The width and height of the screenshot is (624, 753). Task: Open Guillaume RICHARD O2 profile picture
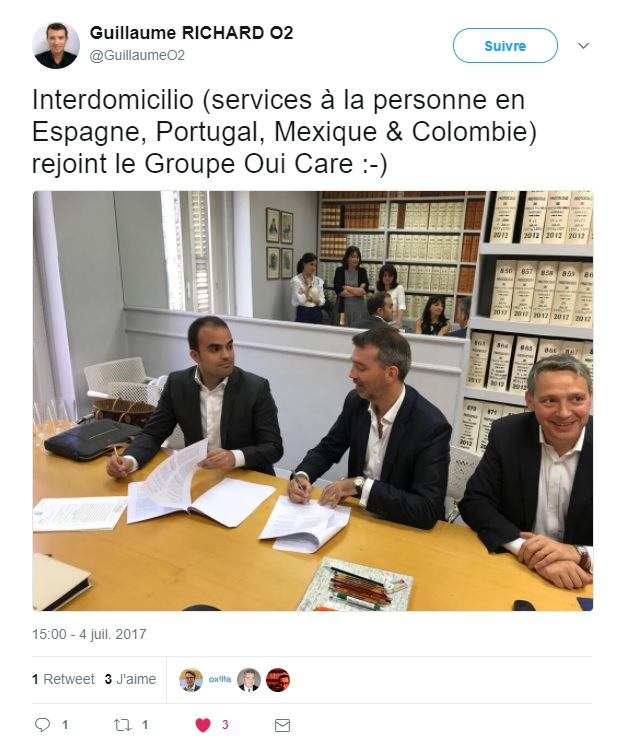56,45
